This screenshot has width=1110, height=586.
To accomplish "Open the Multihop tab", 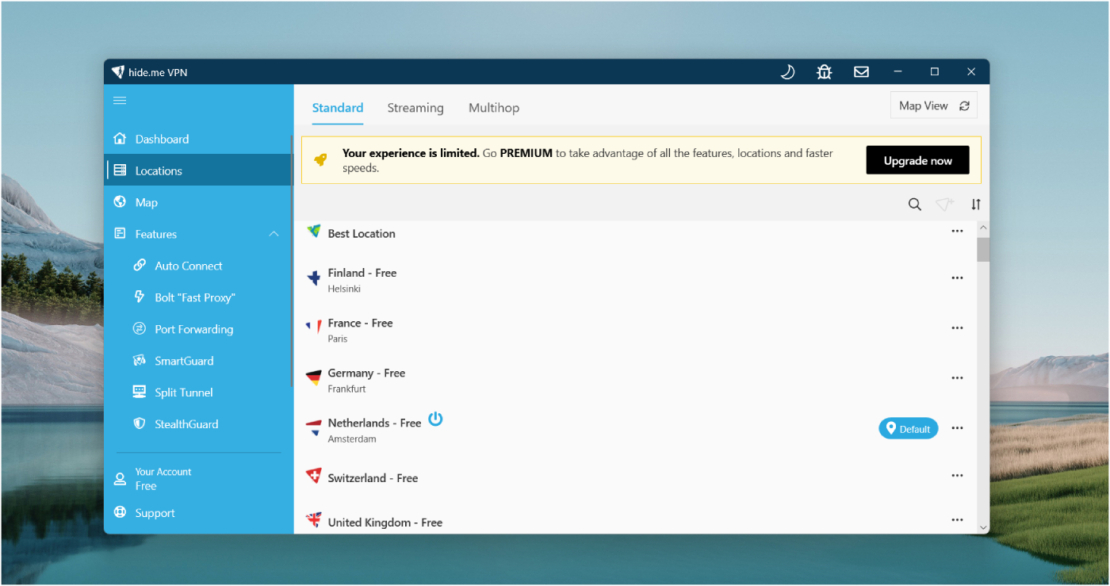I will tap(493, 107).
